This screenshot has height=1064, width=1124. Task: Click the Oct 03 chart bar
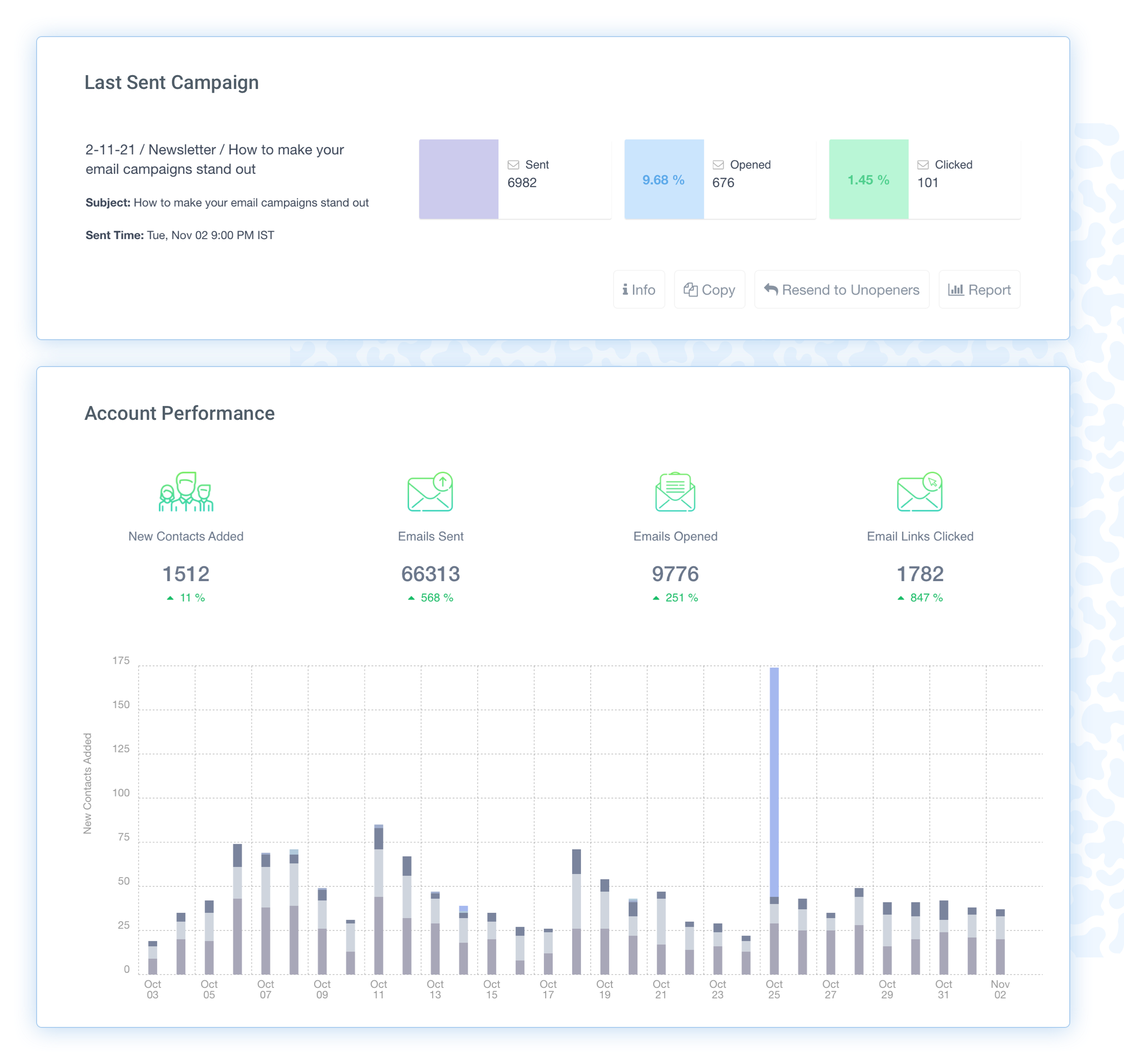tap(152, 958)
